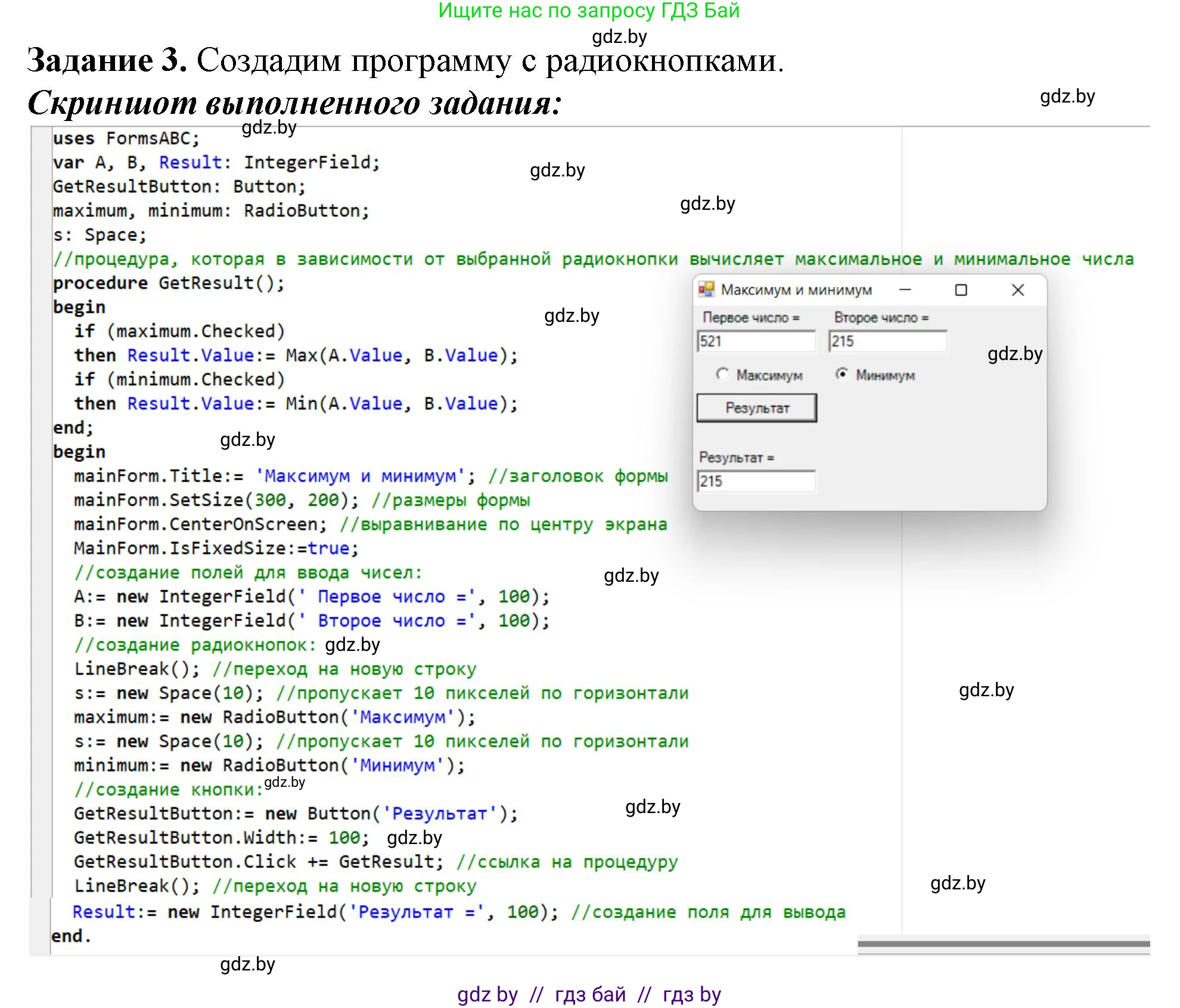Place cursor on the uses FormsABC line

coord(126,138)
